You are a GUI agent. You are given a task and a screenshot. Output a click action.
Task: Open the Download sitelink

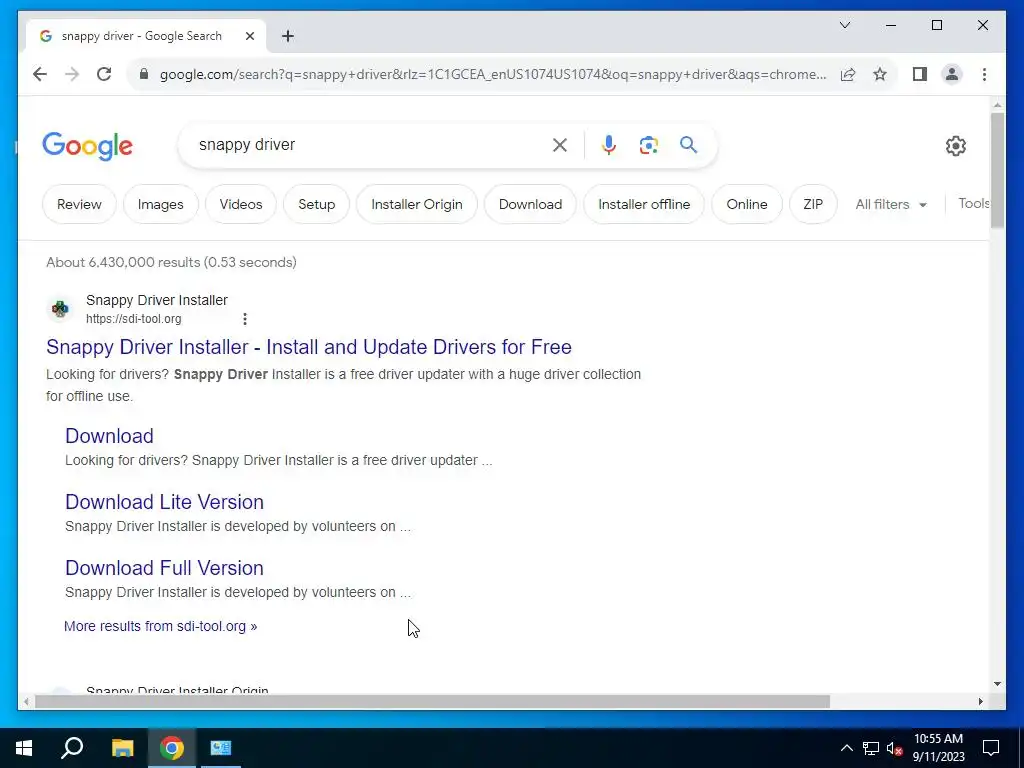click(110, 436)
